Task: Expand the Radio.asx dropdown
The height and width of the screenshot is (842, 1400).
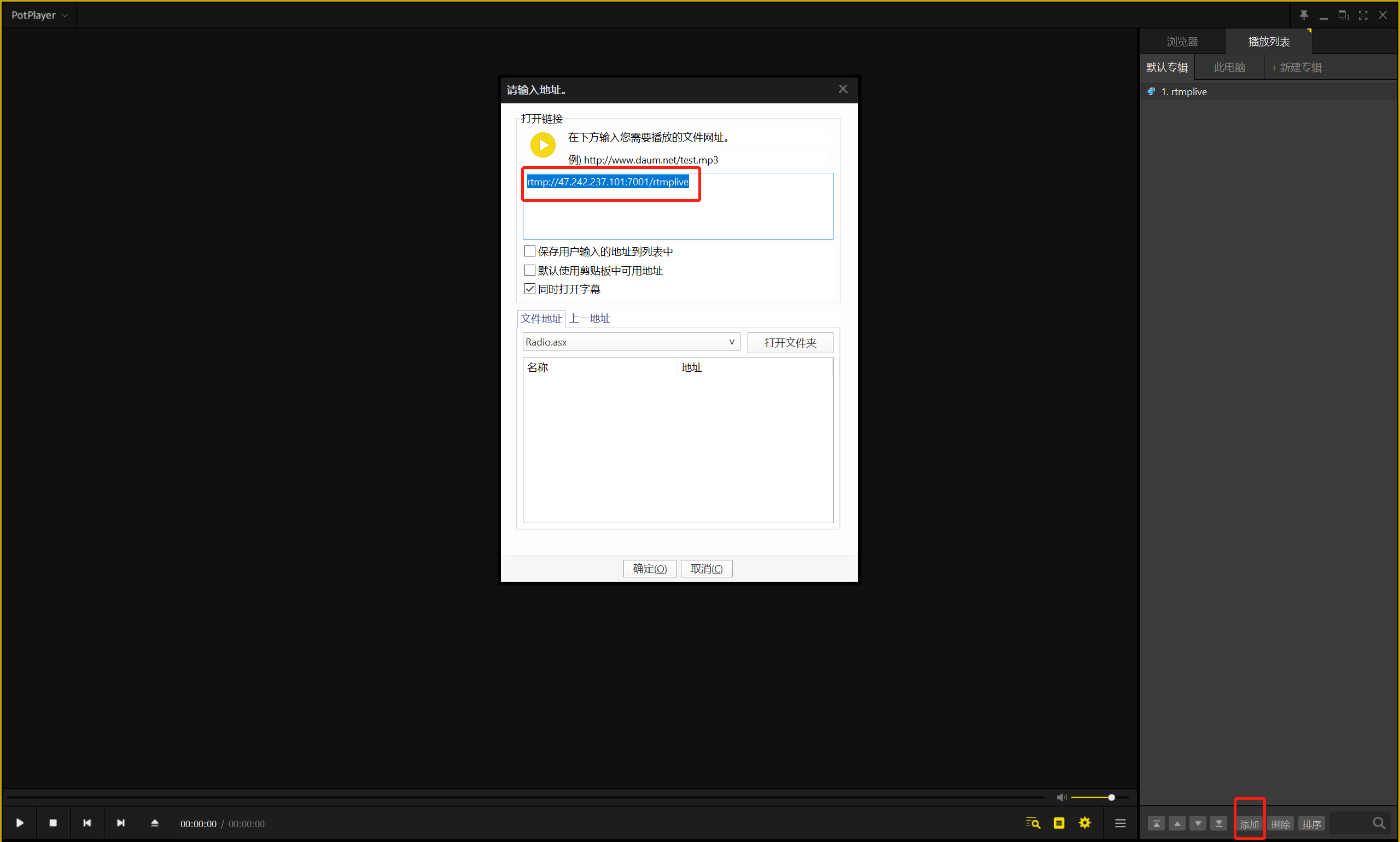Action: pyautogui.click(x=732, y=342)
